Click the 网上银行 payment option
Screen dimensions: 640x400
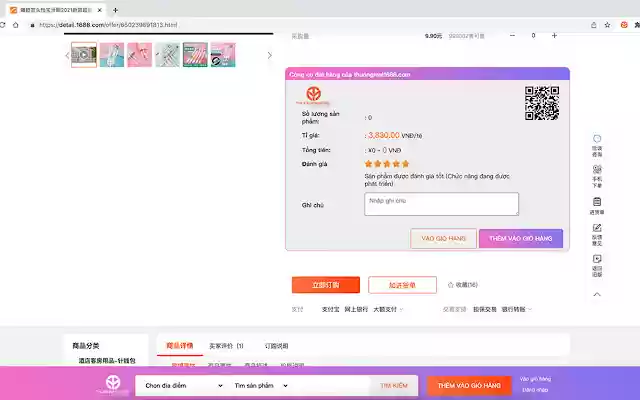tap(356, 309)
